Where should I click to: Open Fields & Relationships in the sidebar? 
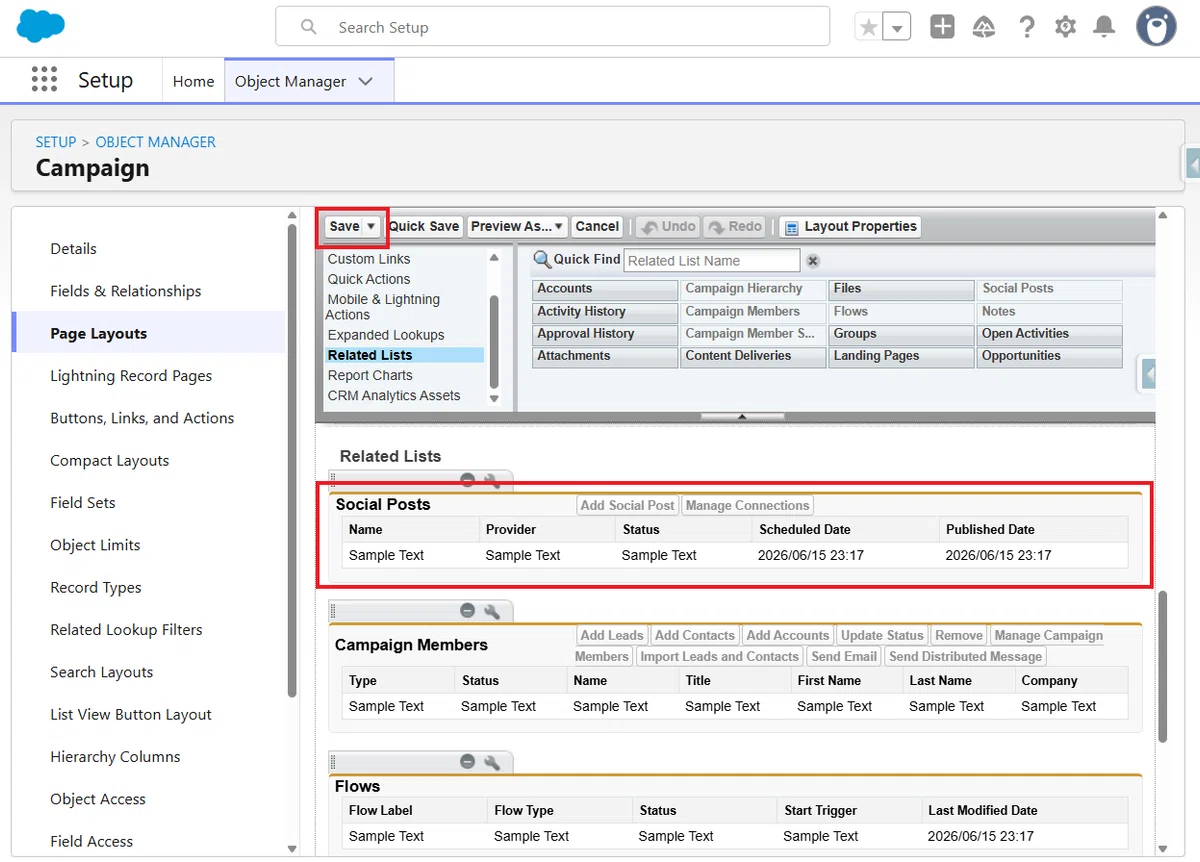click(126, 291)
